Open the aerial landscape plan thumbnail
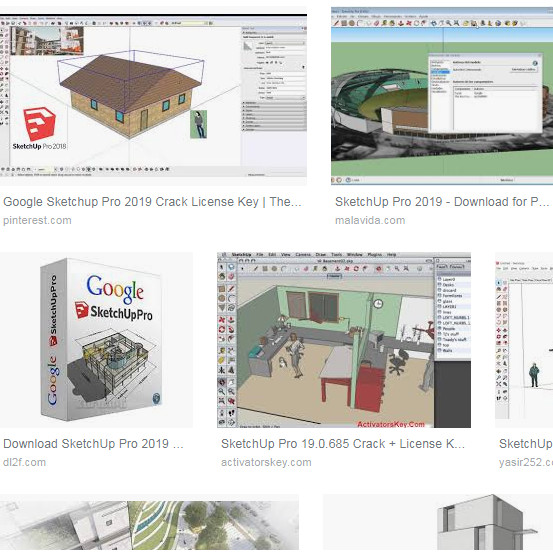Viewport: 553px width, 553px height. (149, 523)
